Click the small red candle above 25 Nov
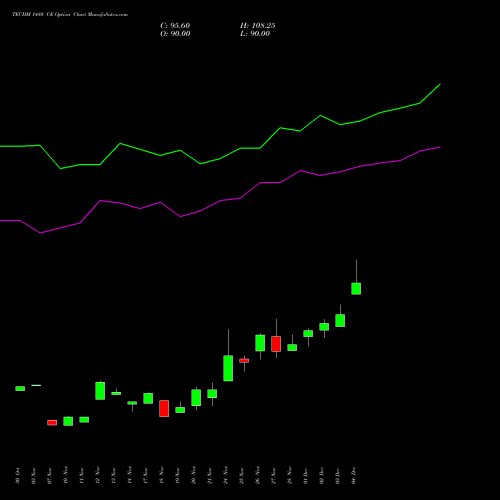This screenshot has height=500, width=500. coord(244,361)
